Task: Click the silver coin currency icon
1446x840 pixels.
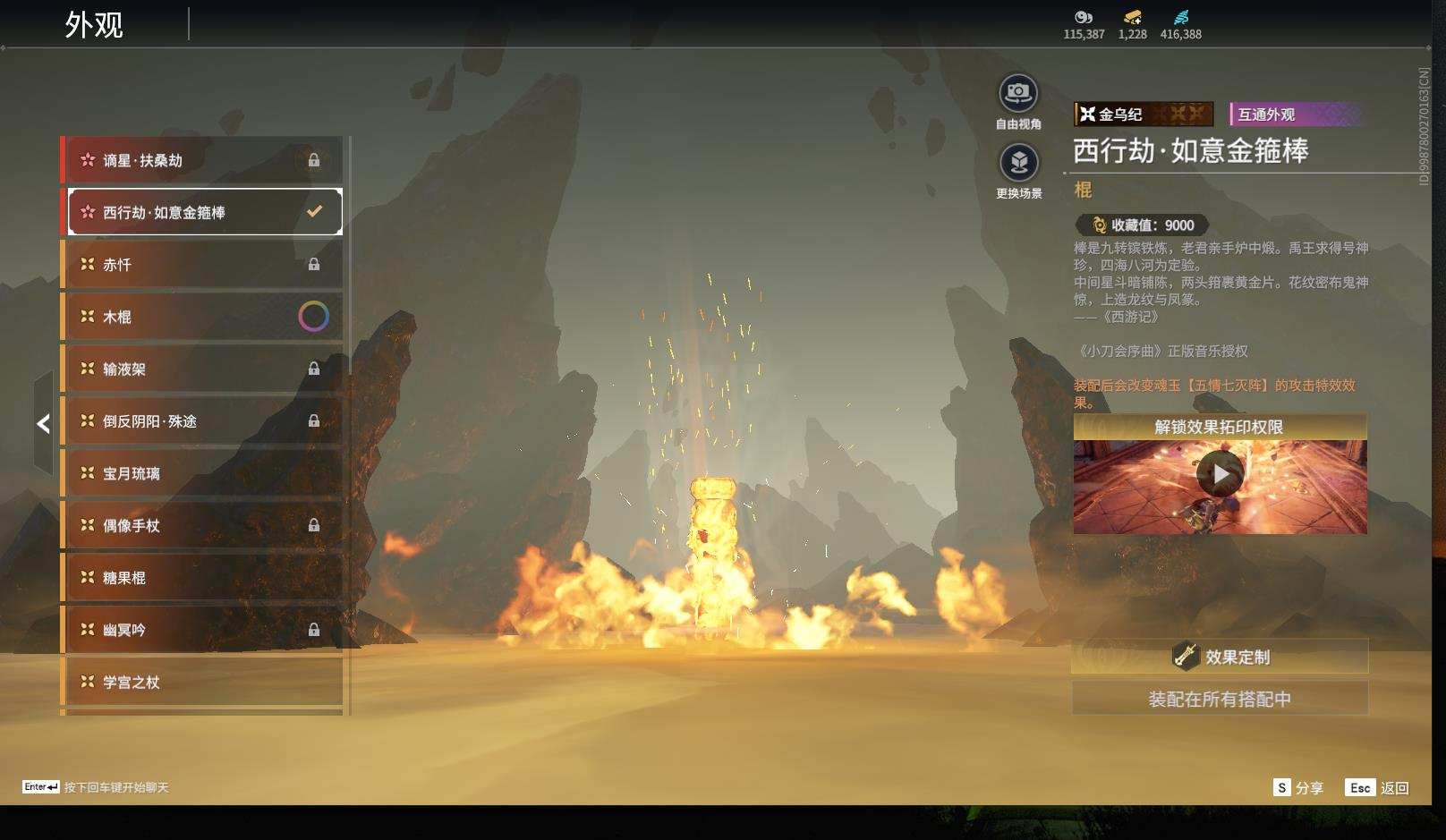Action: point(1084,17)
